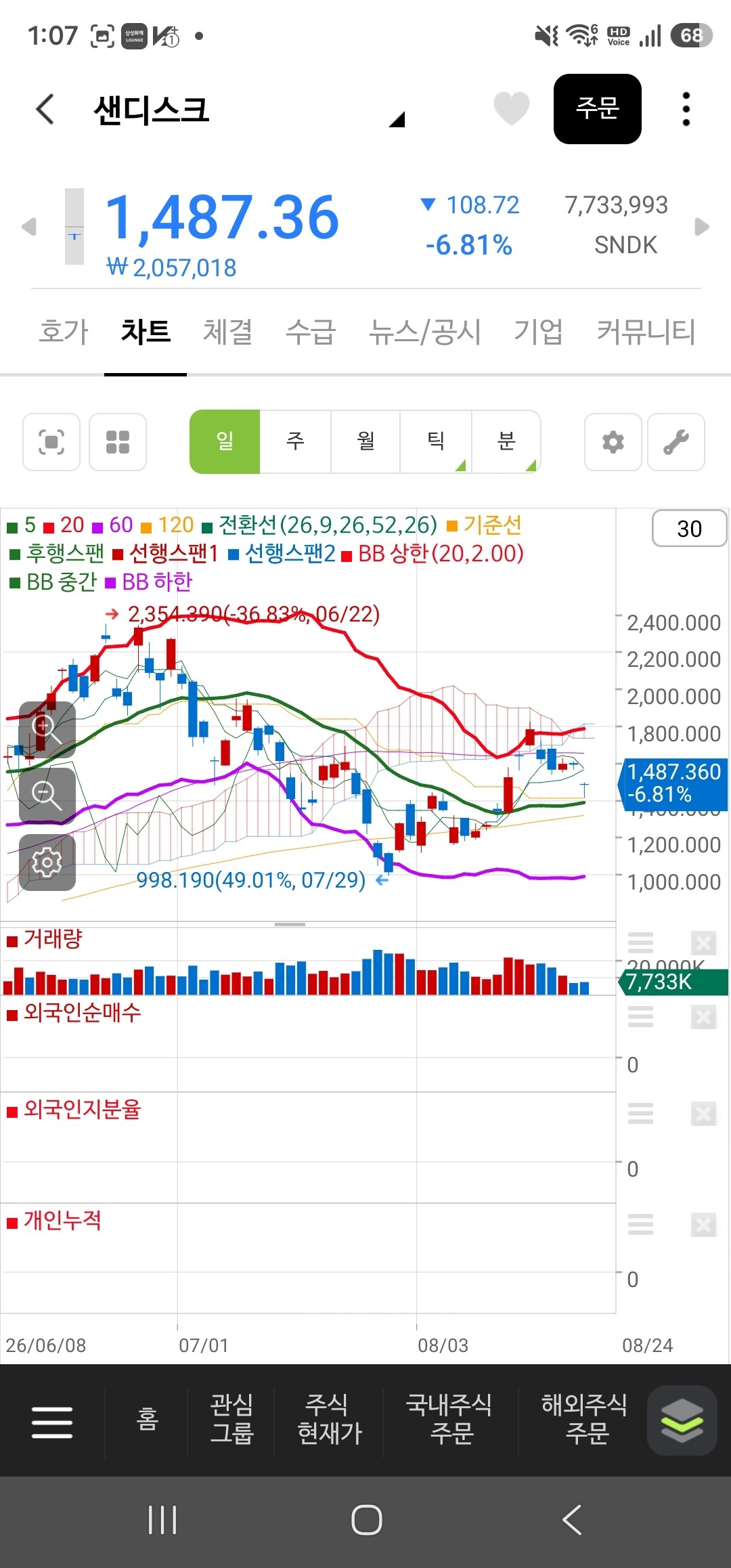Viewport: 731px width, 1568px height.
Task: Tap the mini candle thumbnail beside price
Action: 74,226
